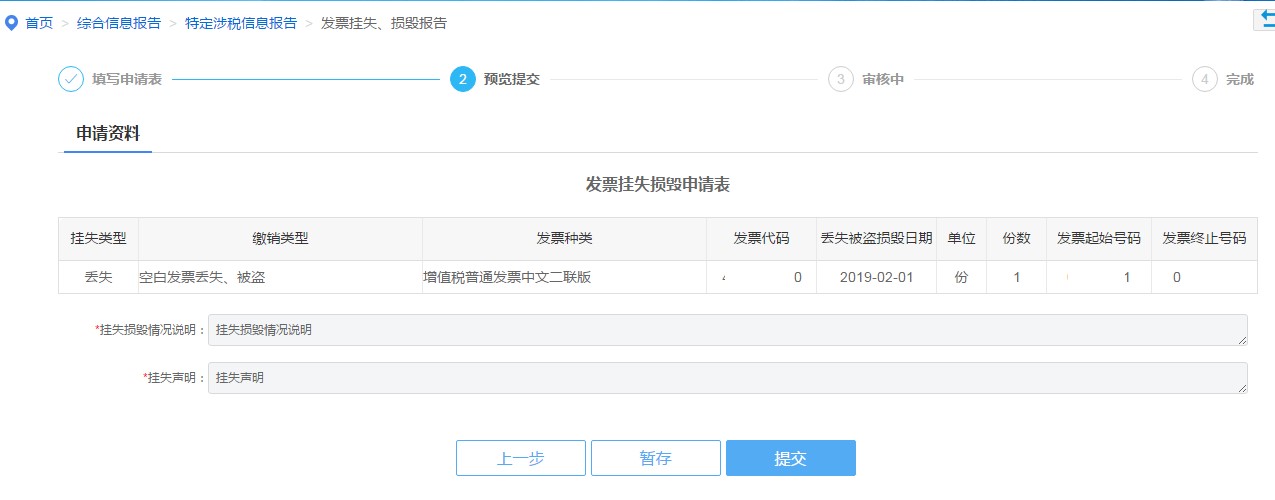Viewport: 1275px width, 500px height.
Task: Open the 首页 breadcrumb link
Action: point(39,23)
